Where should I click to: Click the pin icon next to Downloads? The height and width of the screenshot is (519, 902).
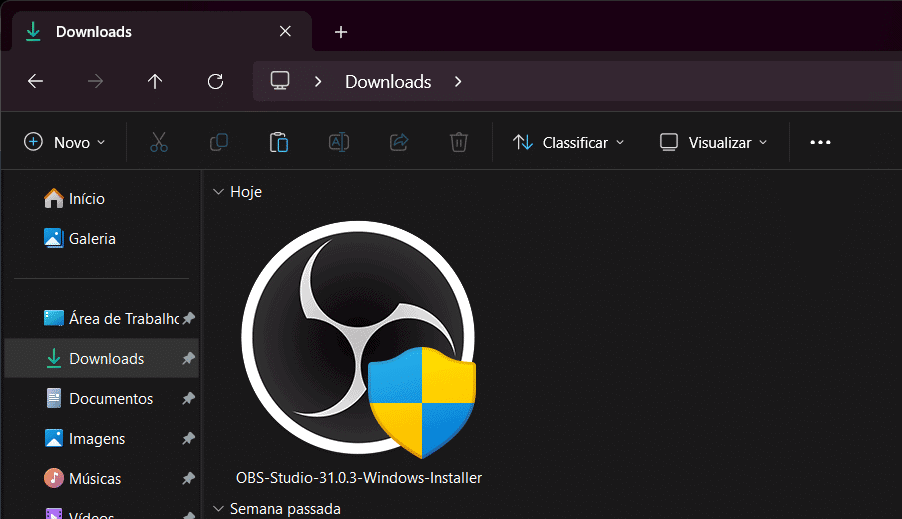click(189, 358)
